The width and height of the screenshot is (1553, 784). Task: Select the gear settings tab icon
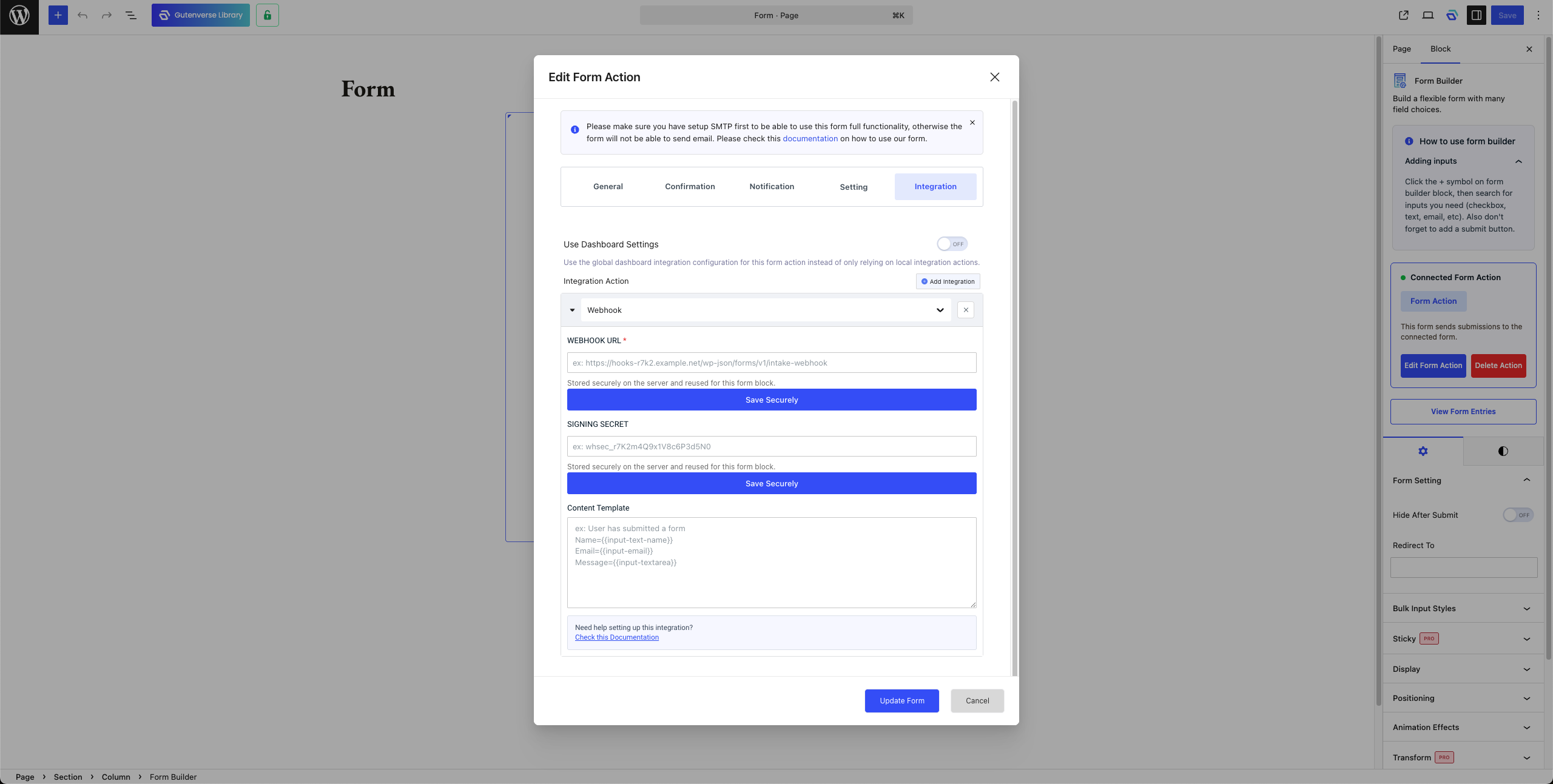coord(1423,451)
